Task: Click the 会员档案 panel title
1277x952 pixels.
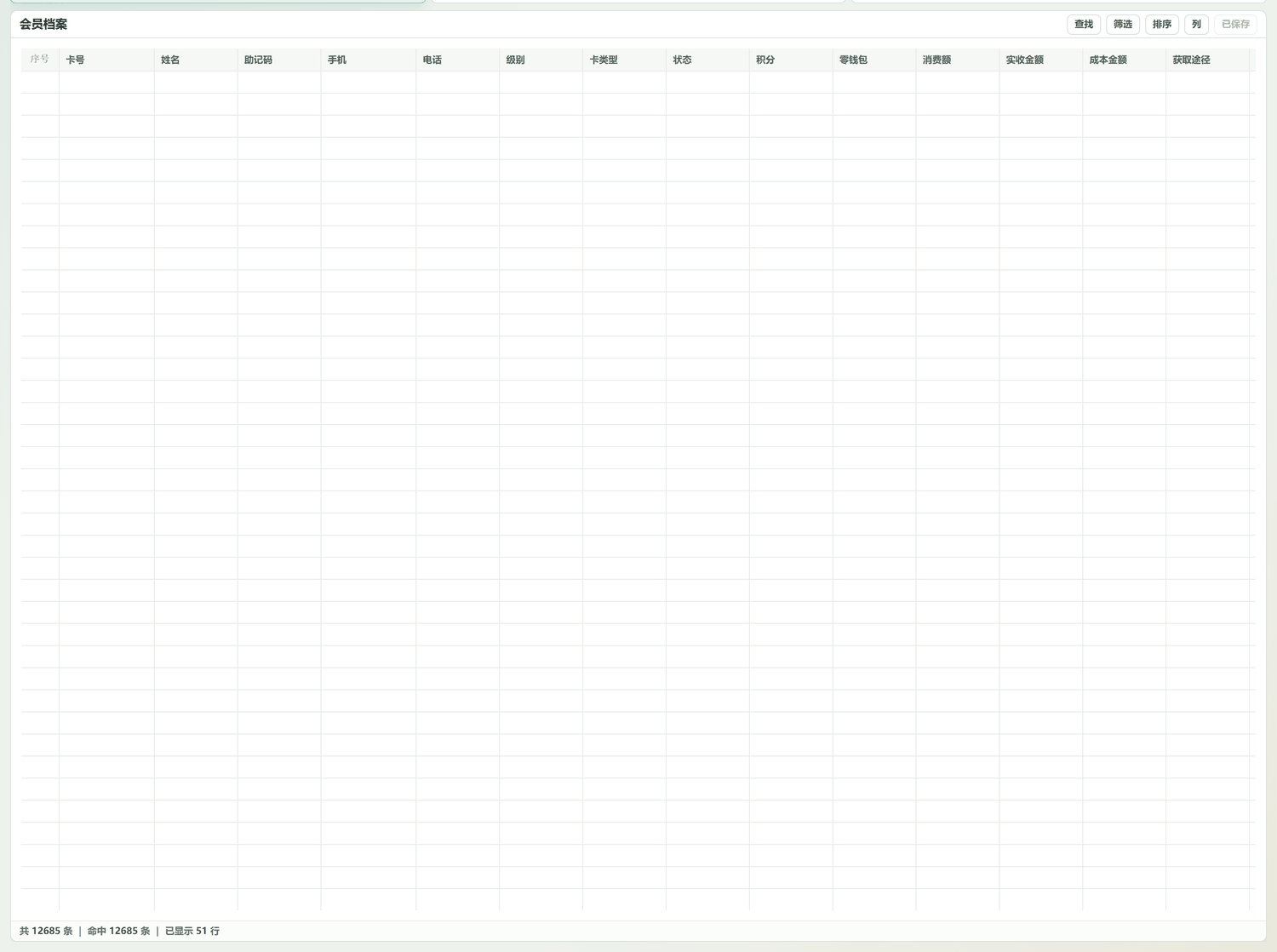Action: [43, 25]
